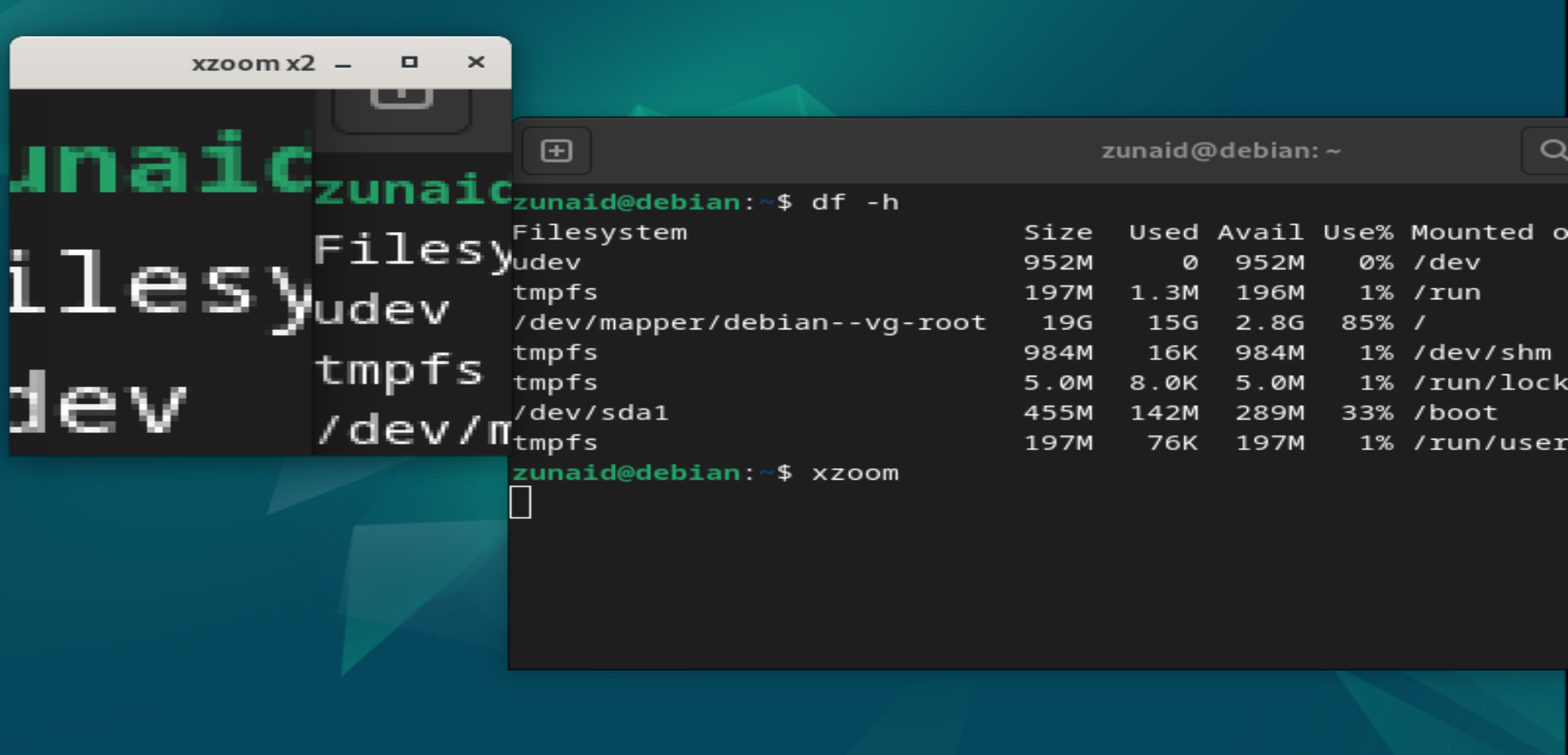This screenshot has width=1568, height=755.
Task: Click the 142M used value
Action: pyautogui.click(x=1164, y=413)
